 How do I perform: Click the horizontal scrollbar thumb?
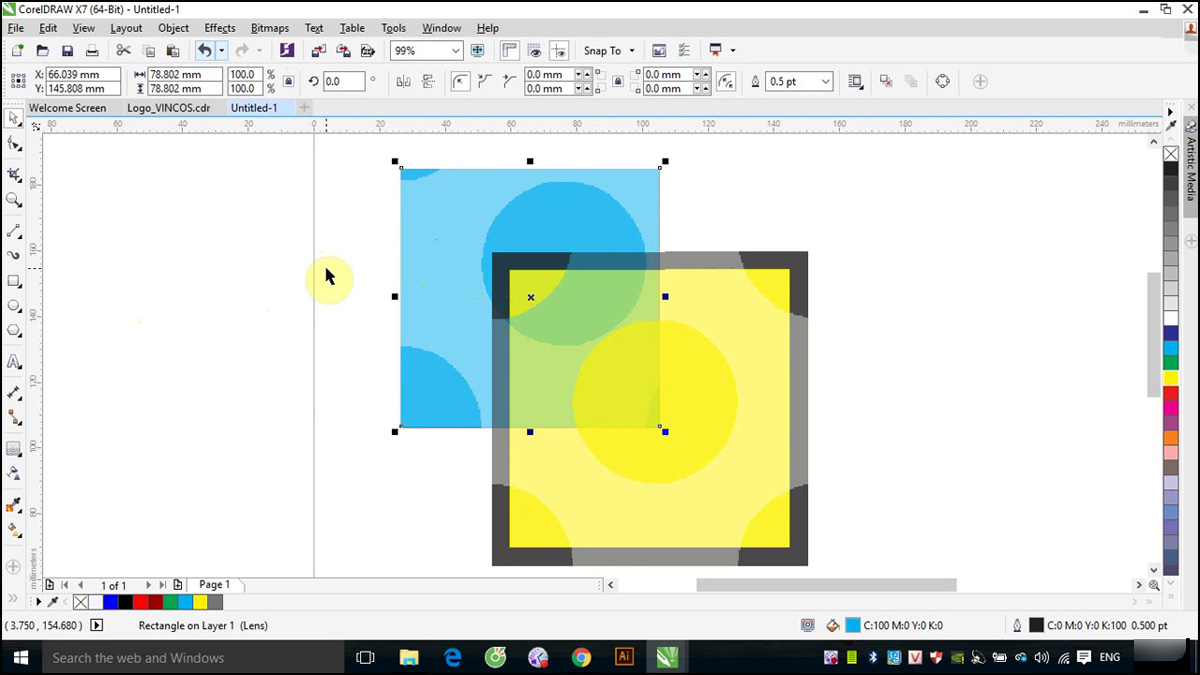826,585
